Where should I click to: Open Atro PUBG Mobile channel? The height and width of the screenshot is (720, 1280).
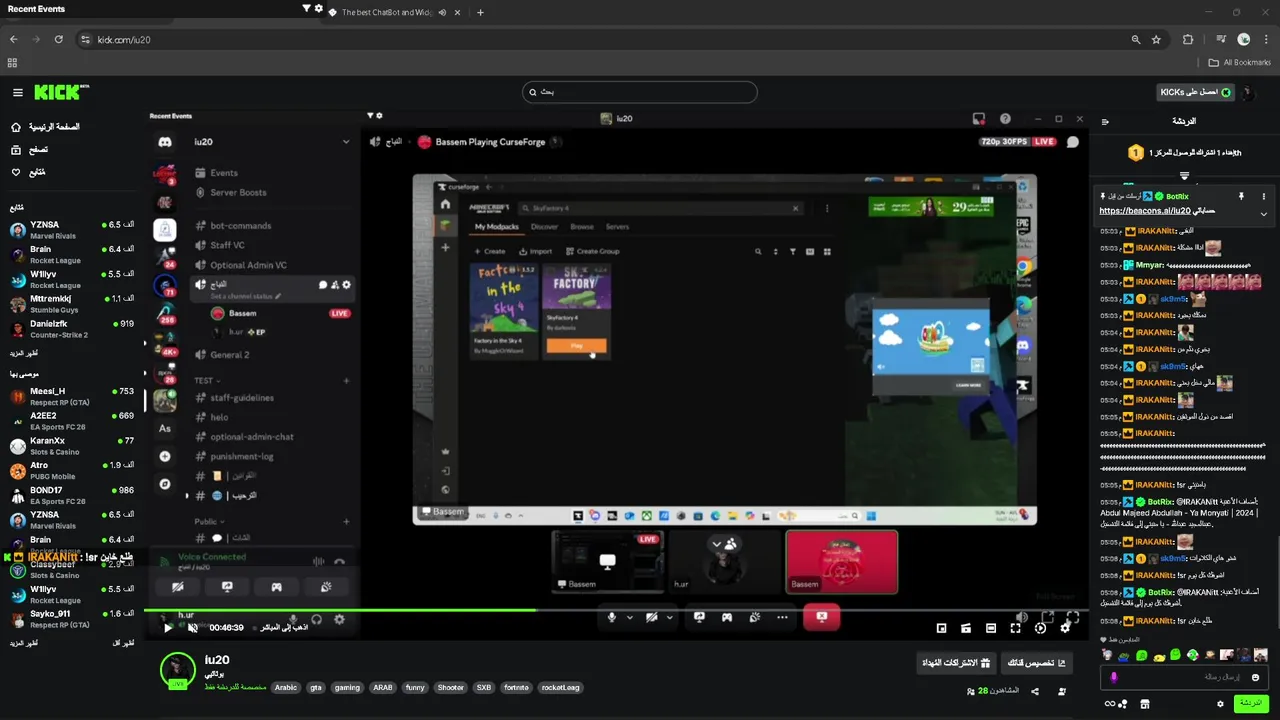tap(70, 471)
